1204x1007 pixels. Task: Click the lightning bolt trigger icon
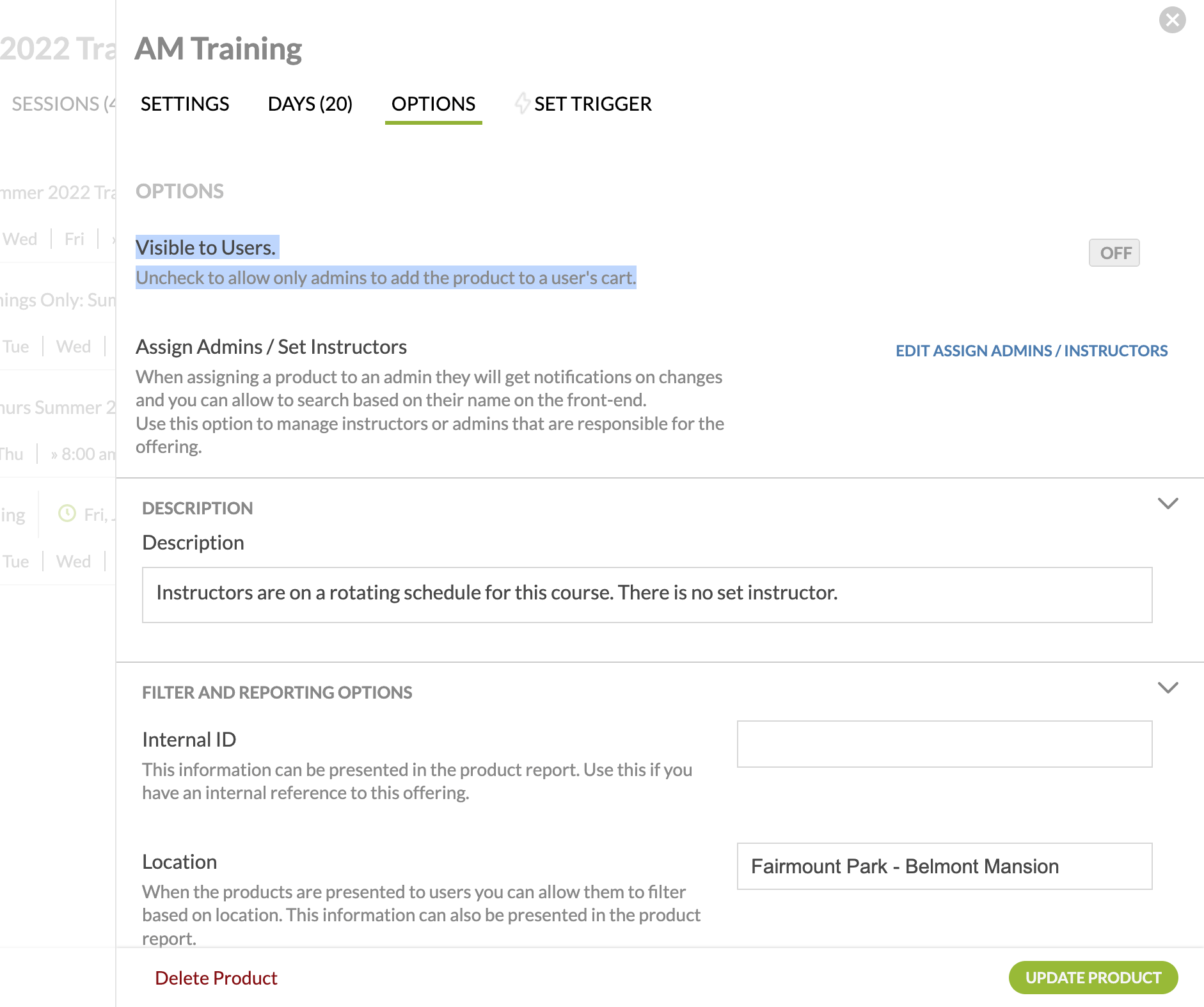pos(522,103)
